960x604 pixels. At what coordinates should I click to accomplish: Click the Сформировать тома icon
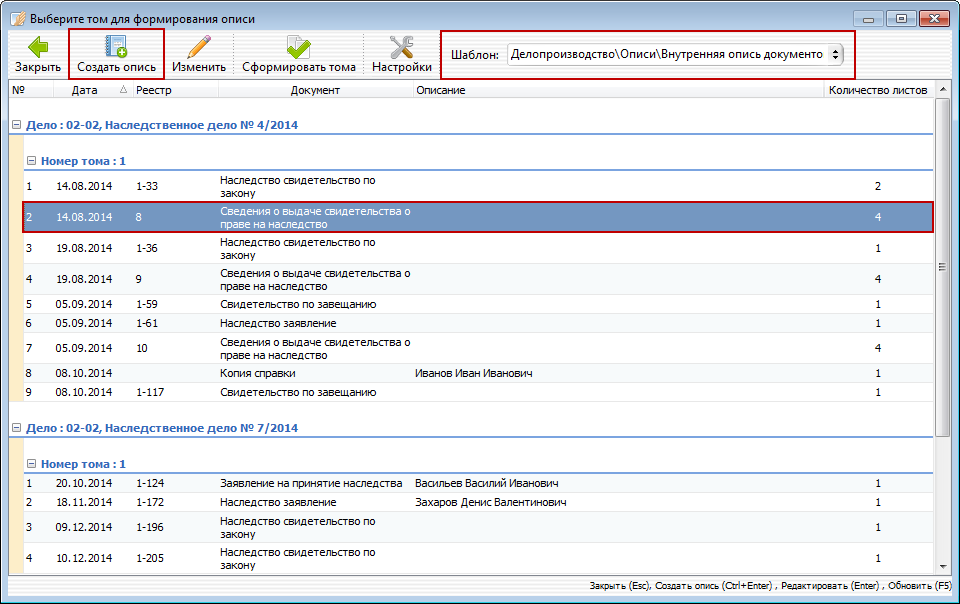pyautogui.click(x=298, y=47)
